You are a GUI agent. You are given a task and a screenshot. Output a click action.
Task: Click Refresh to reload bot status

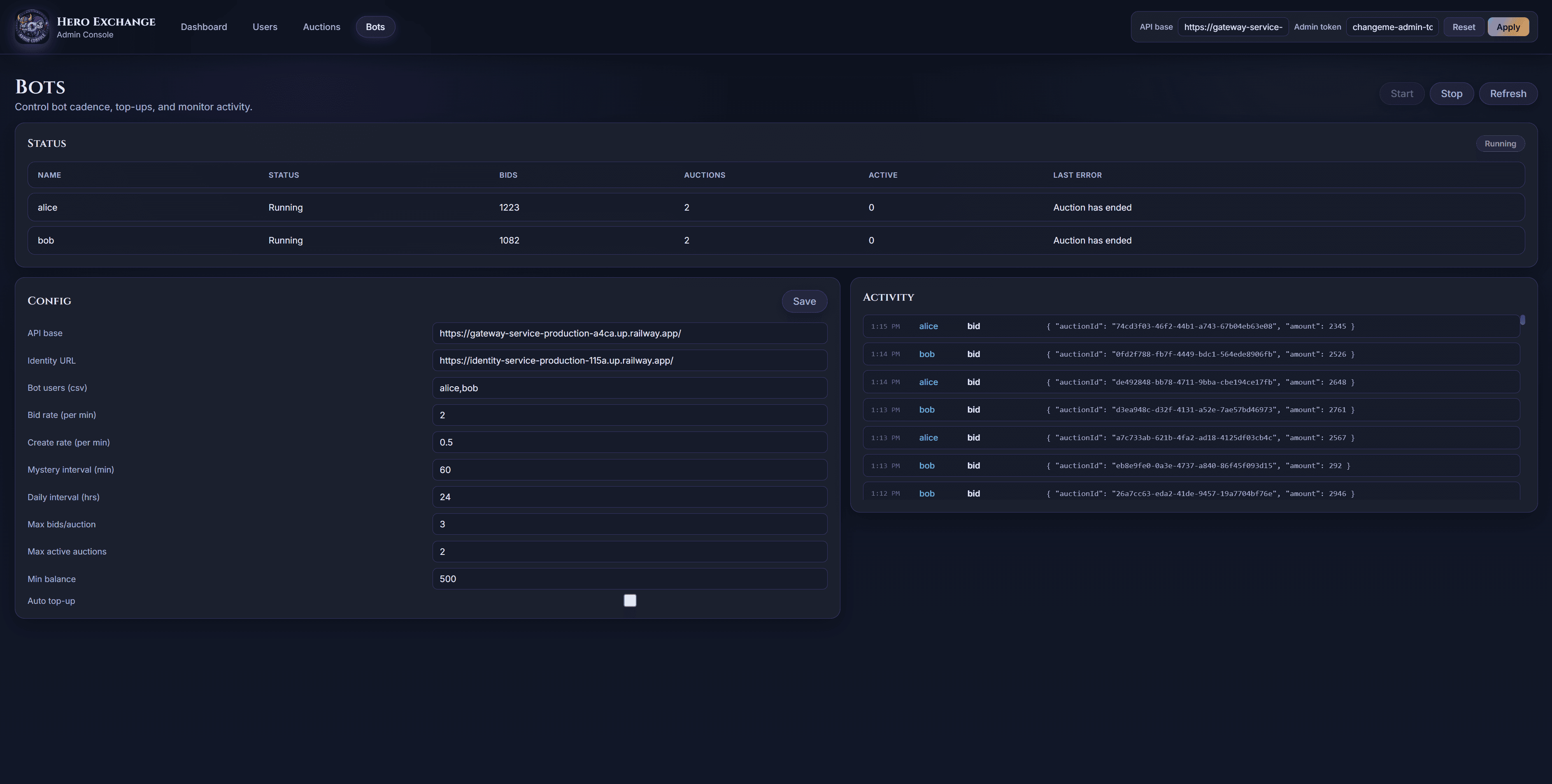1508,93
